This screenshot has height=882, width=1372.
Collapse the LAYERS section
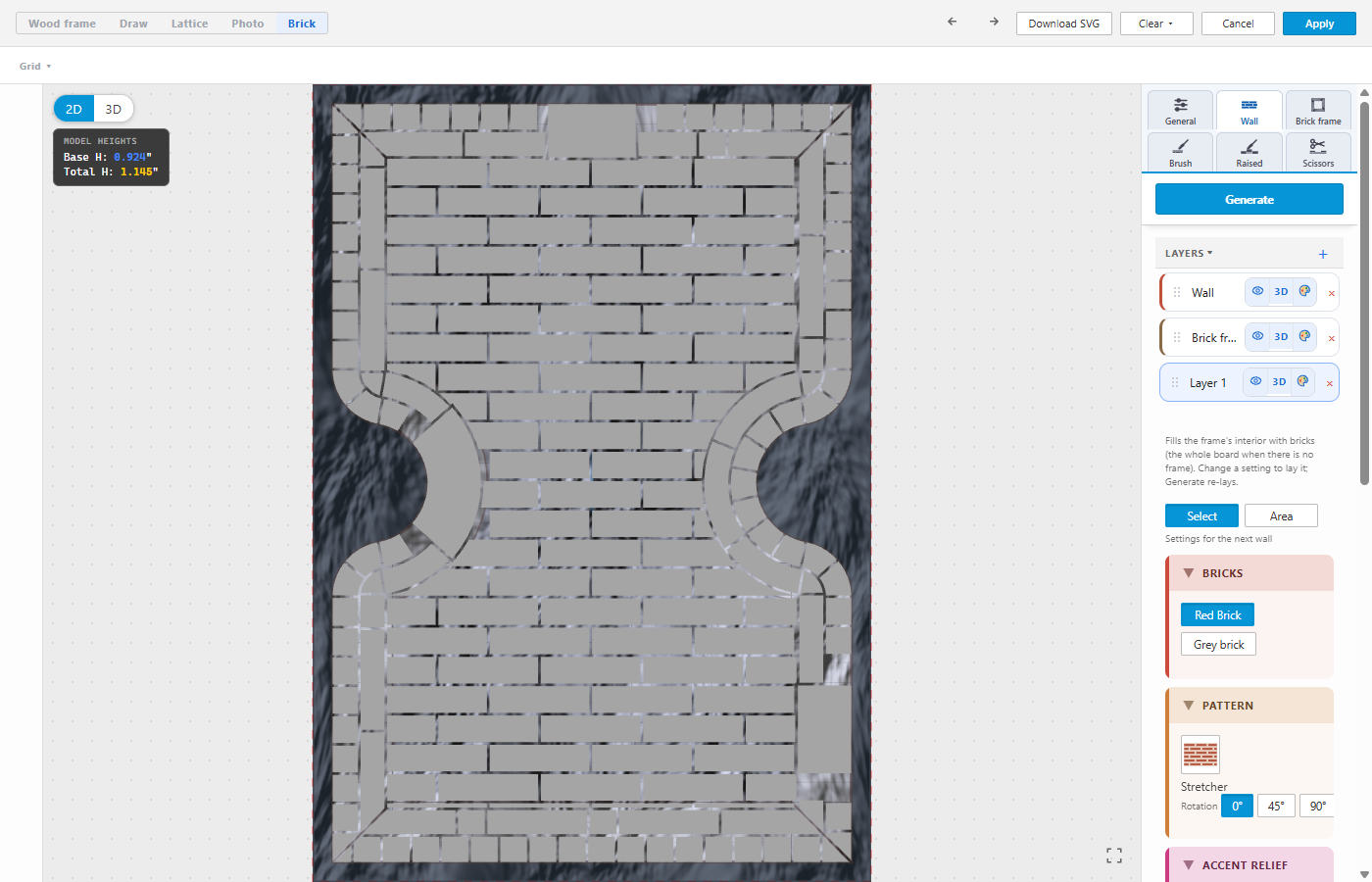(1189, 253)
